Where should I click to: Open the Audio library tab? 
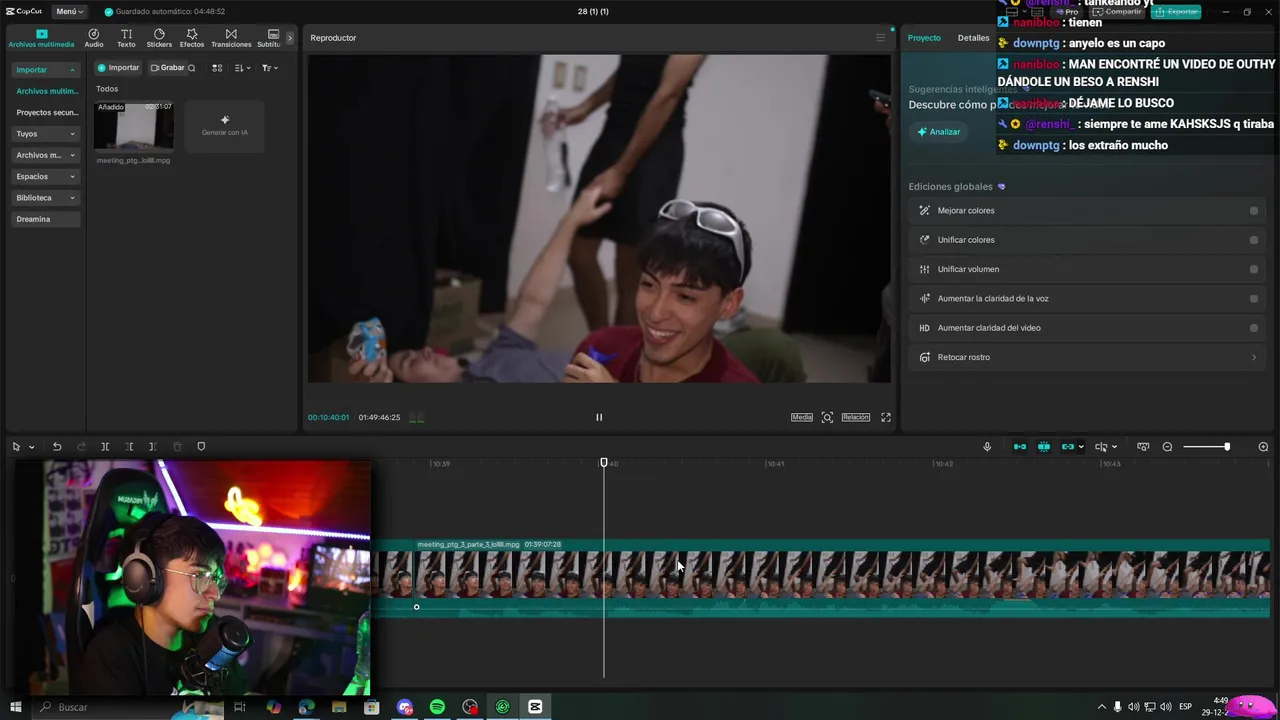tap(93, 38)
